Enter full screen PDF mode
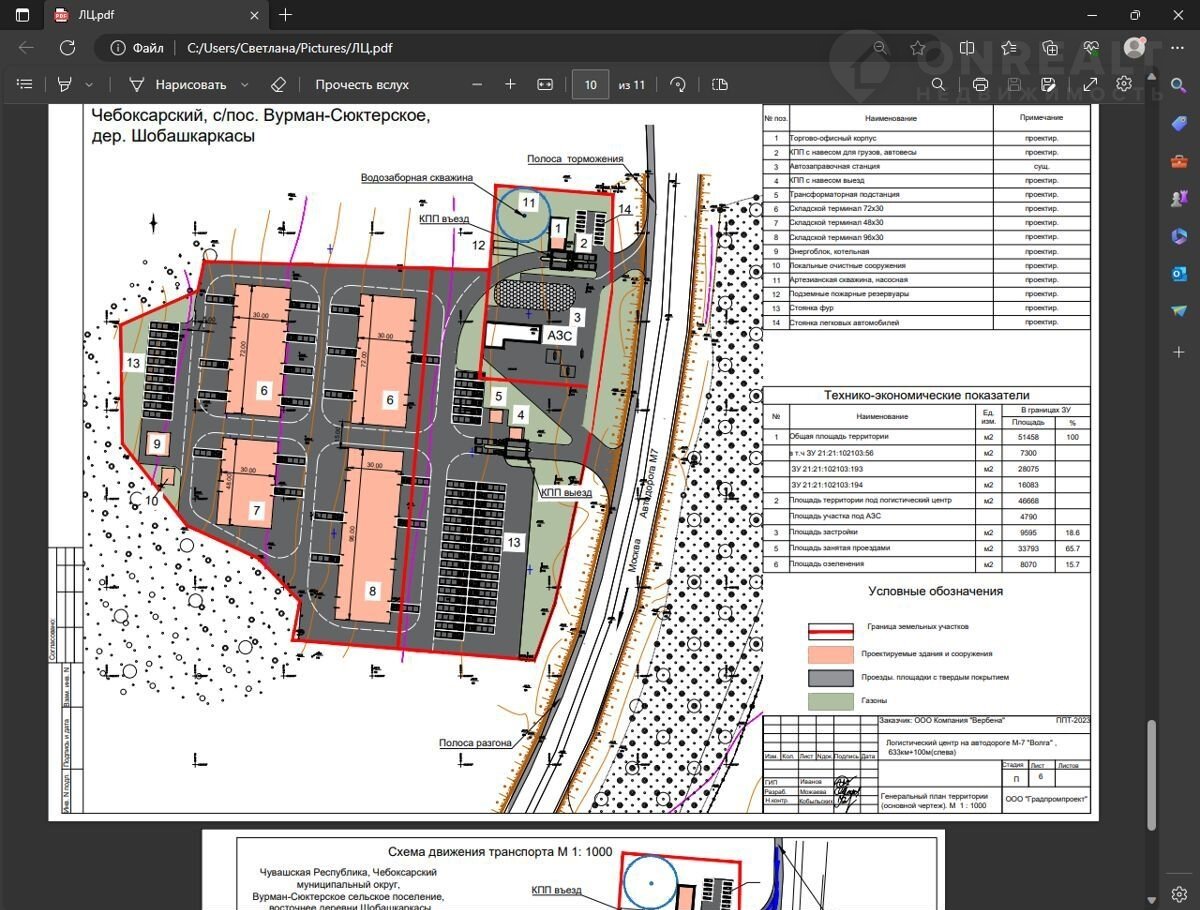The width and height of the screenshot is (1200, 910). coord(1090,85)
